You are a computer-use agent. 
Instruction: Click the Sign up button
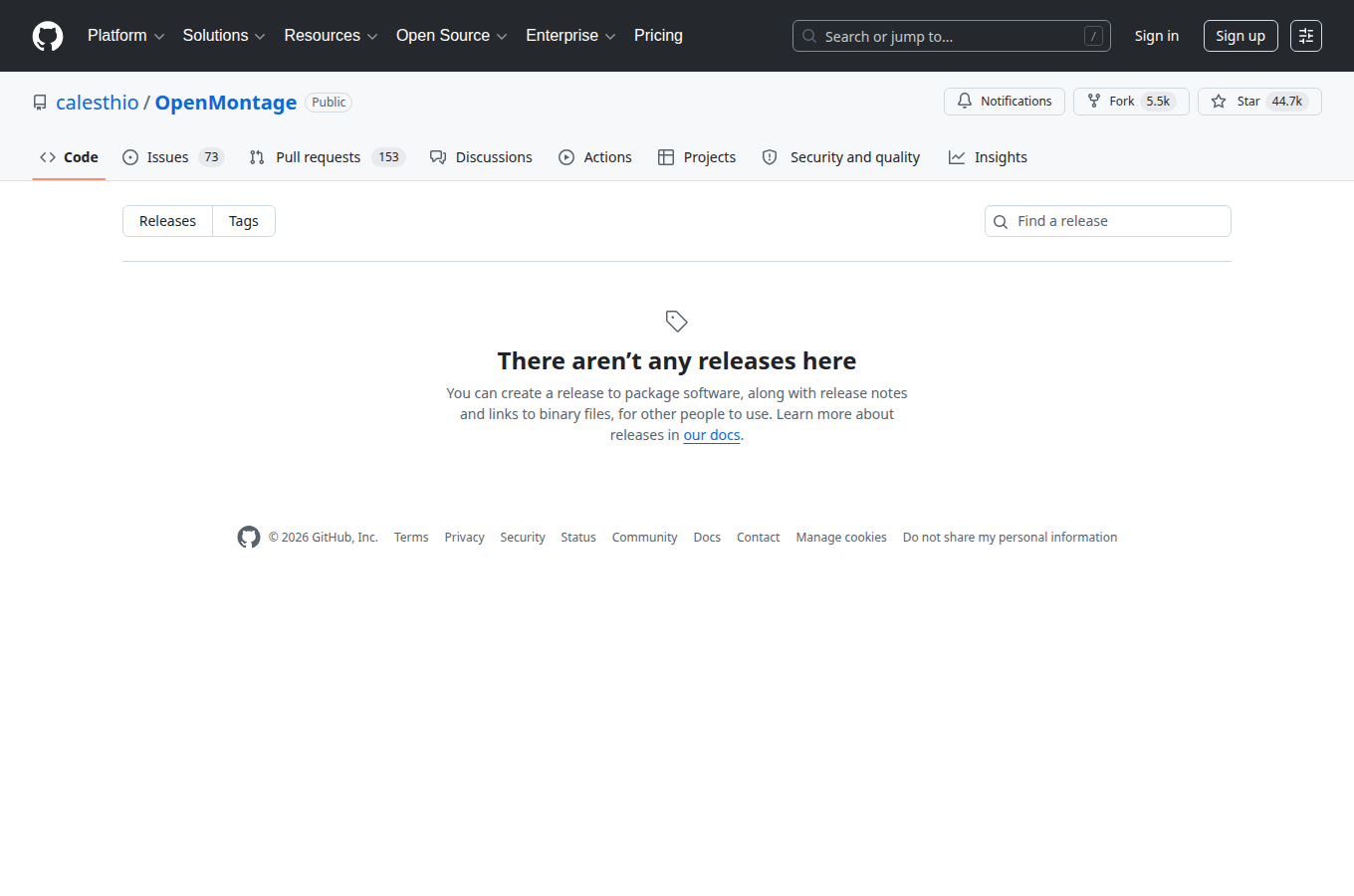point(1241,36)
